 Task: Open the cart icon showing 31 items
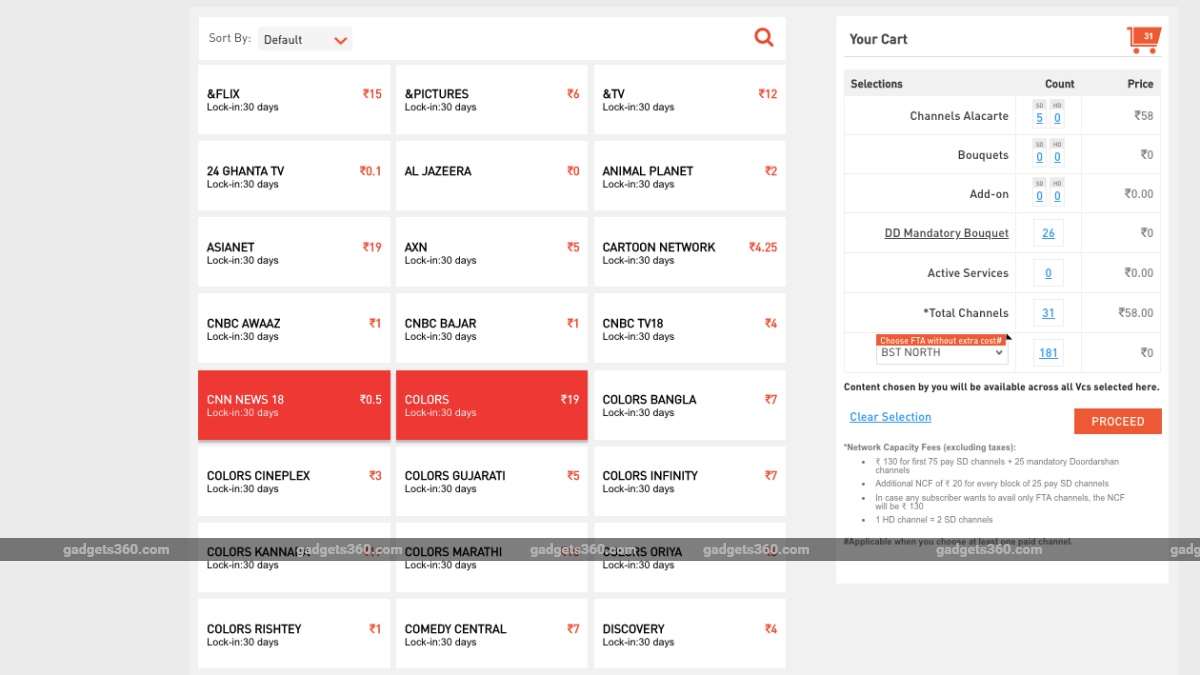click(x=1143, y=39)
